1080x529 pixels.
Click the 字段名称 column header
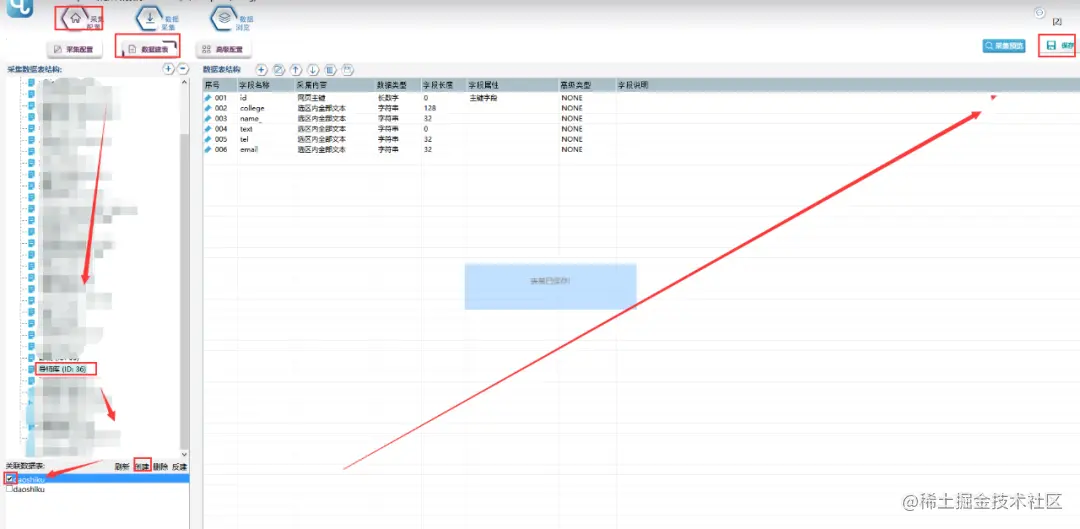click(x=266, y=85)
